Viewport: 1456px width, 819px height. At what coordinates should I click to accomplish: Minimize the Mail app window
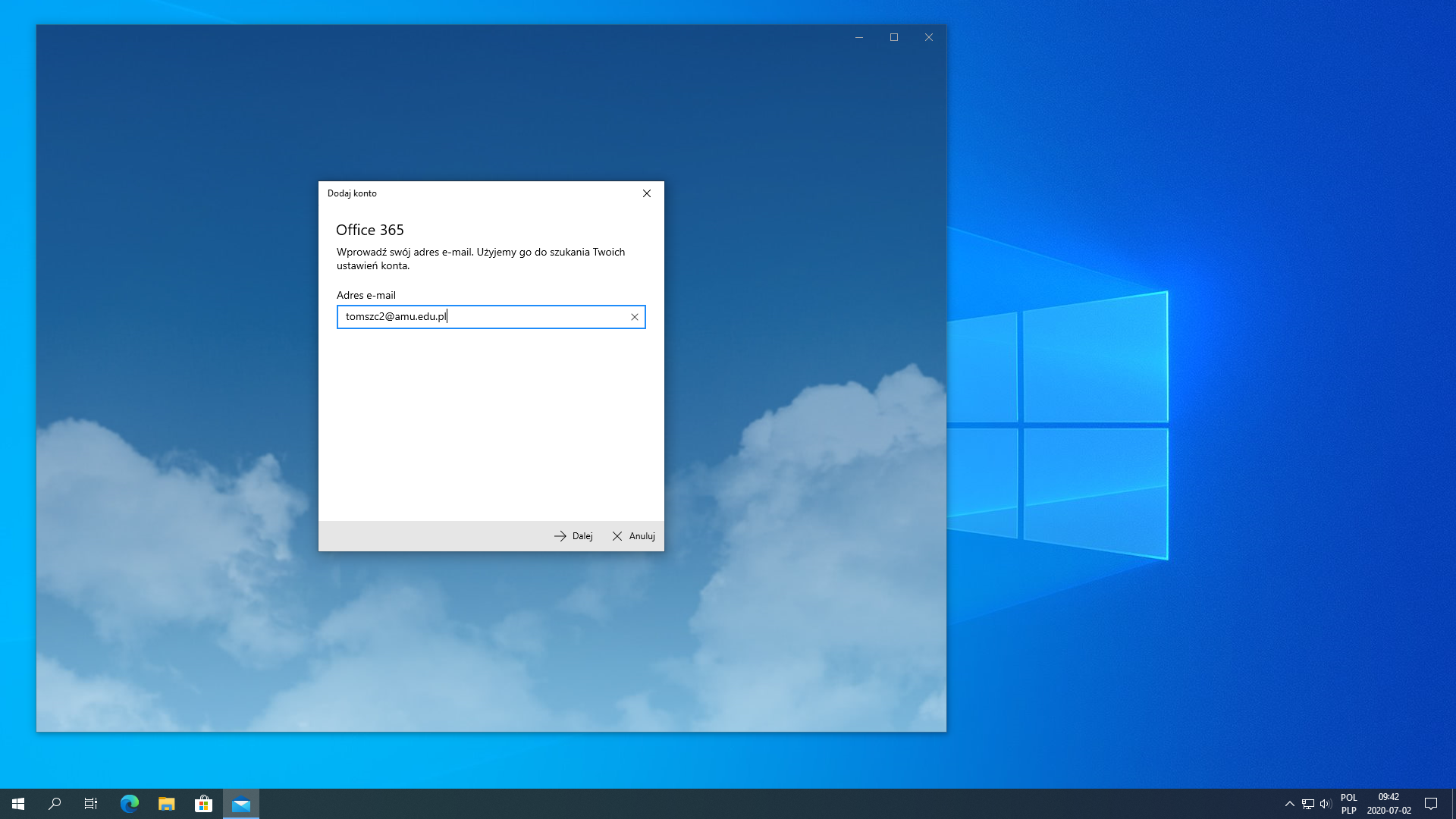pyautogui.click(x=859, y=37)
